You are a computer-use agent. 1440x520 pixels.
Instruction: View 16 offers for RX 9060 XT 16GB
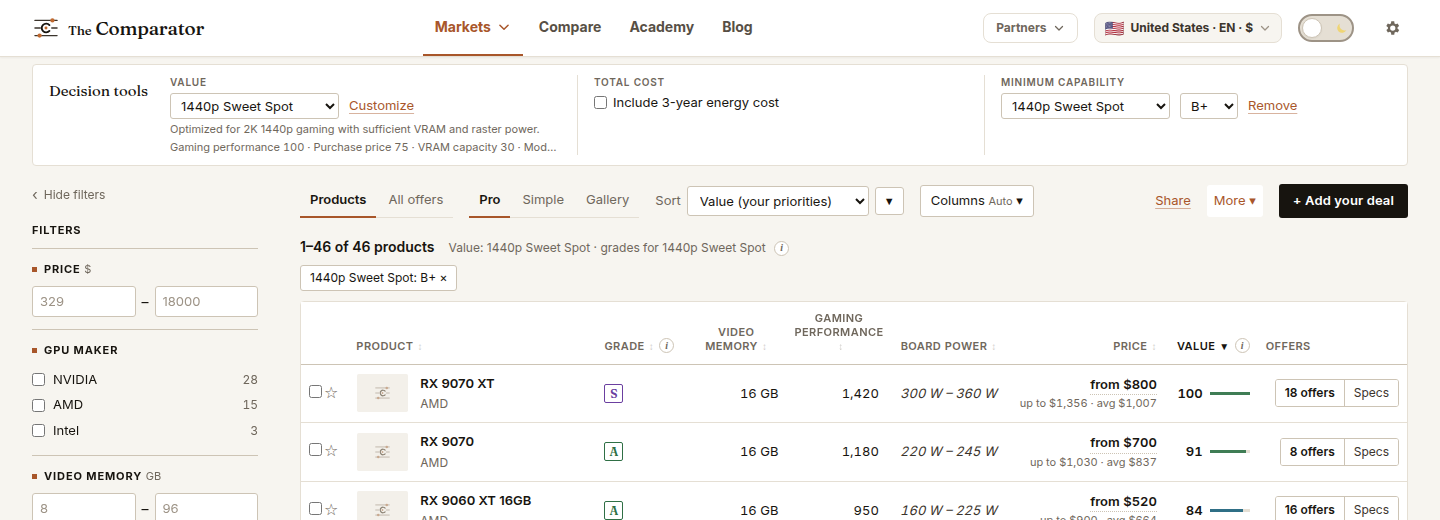[1310, 509]
